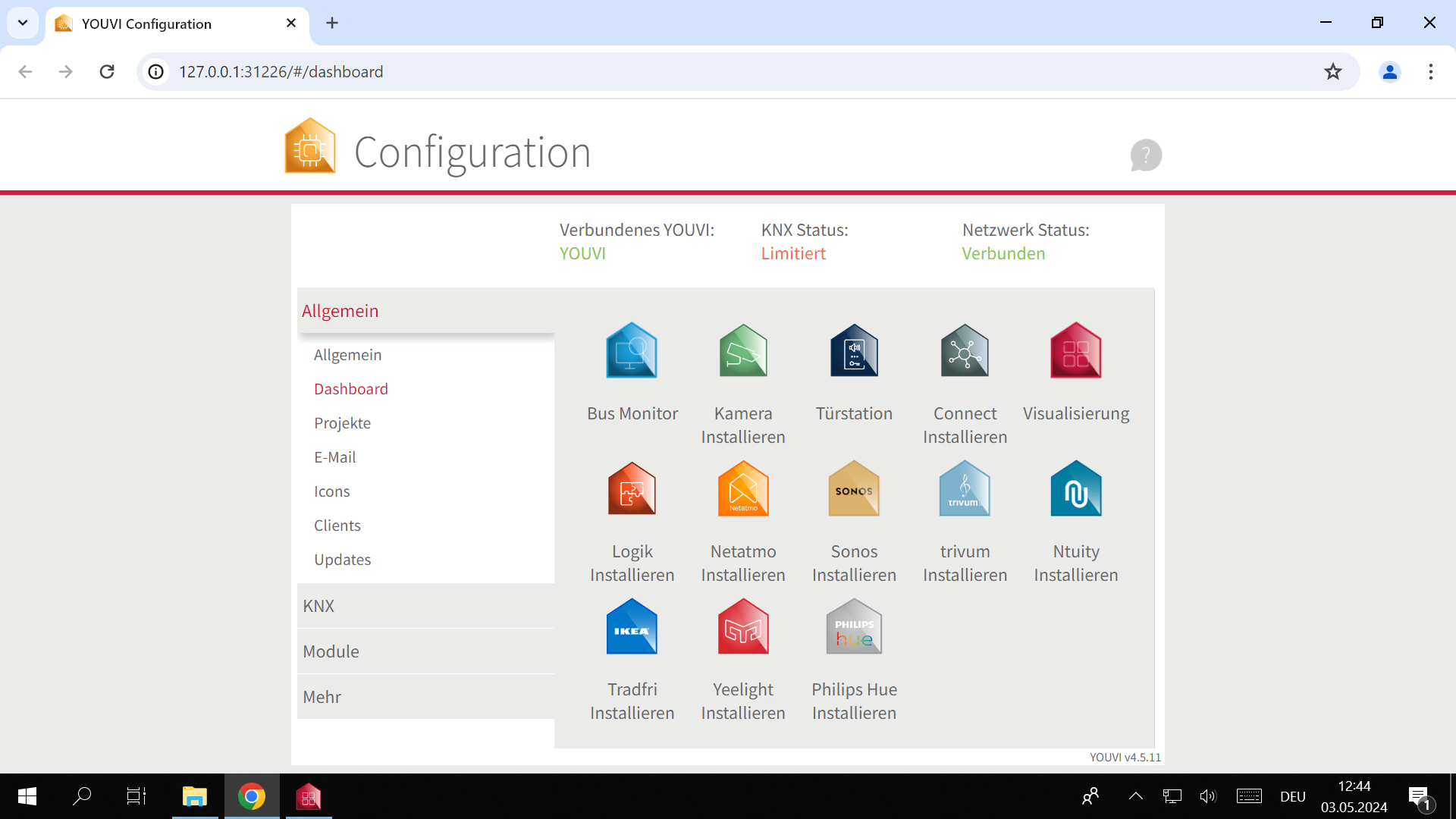Open Projekte in the sidebar
The width and height of the screenshot is (1456, 819).
tap(343, 423)
